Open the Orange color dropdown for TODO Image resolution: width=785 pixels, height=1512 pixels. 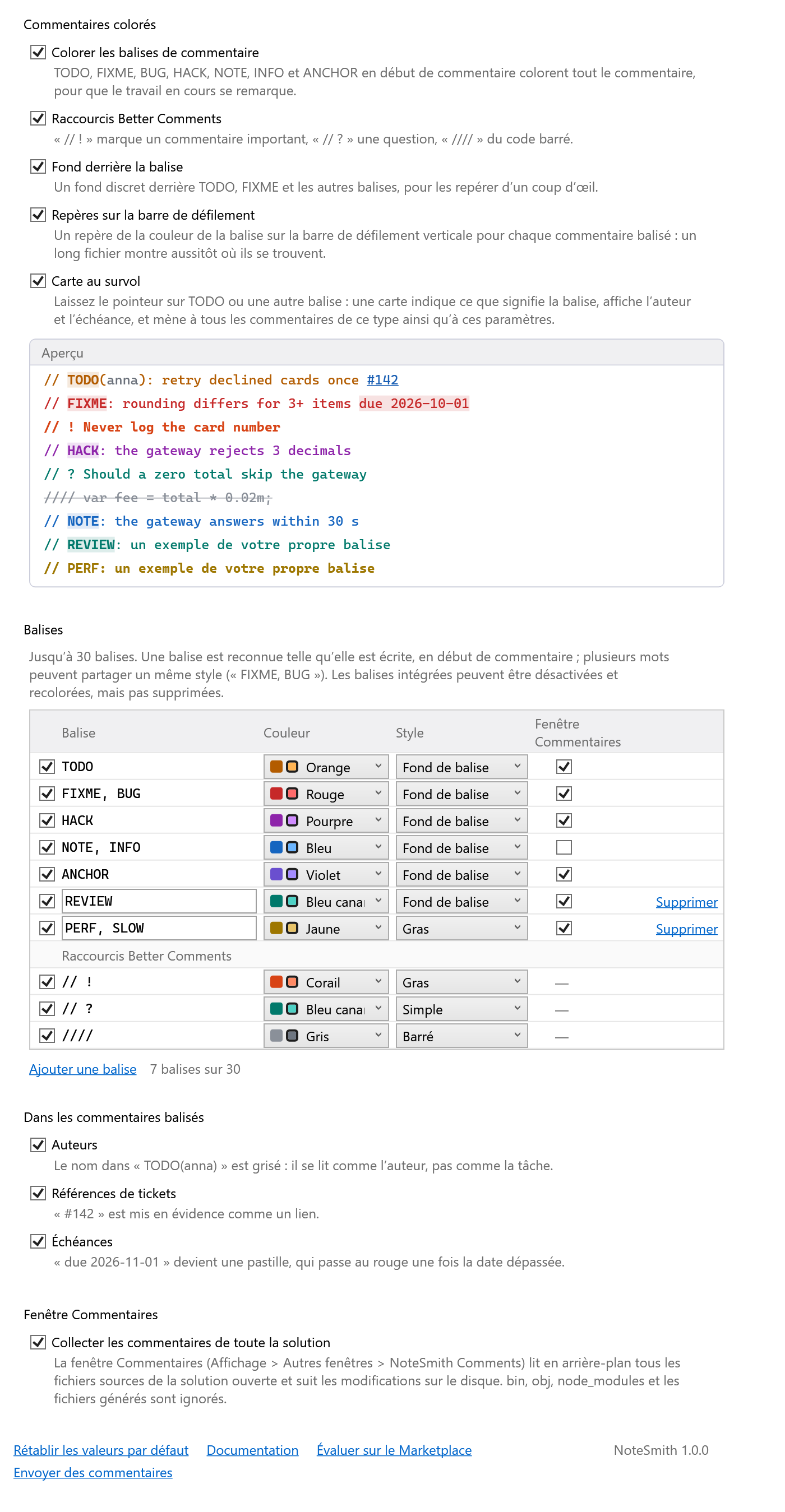click(x=326, y=767)
